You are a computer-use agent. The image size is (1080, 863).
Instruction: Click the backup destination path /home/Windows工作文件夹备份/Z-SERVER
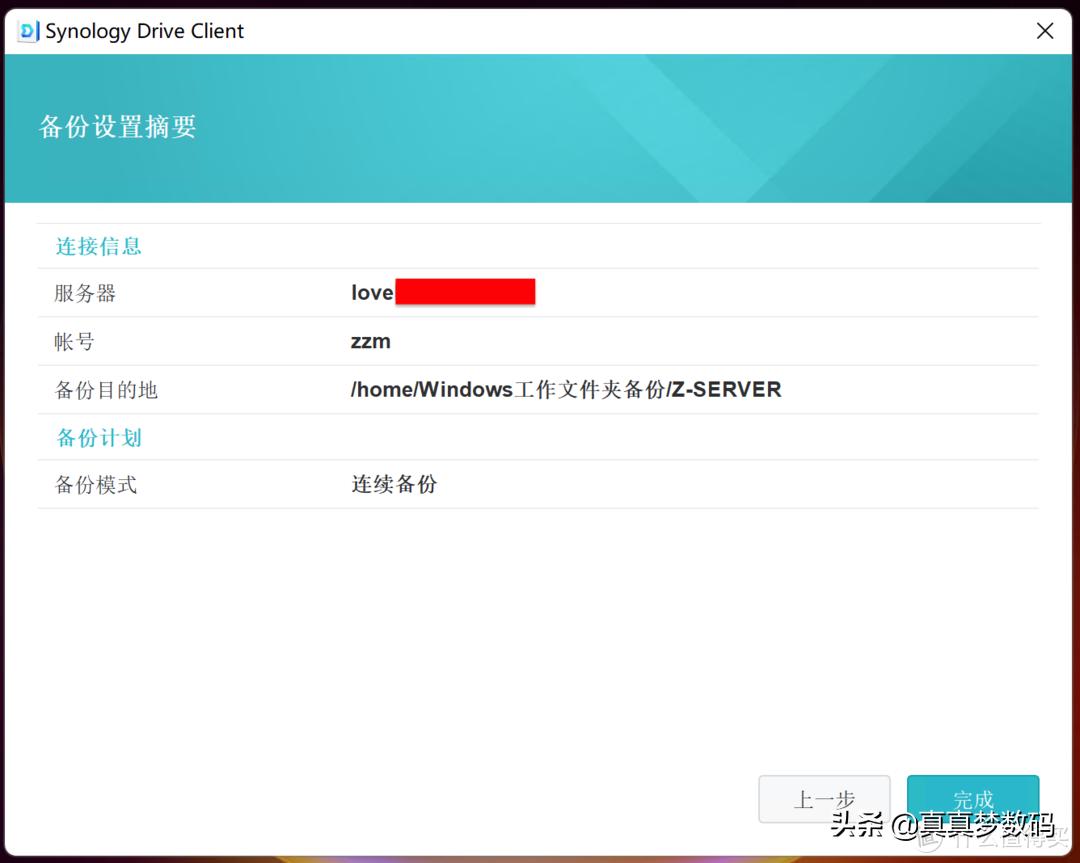click(565, 389)
